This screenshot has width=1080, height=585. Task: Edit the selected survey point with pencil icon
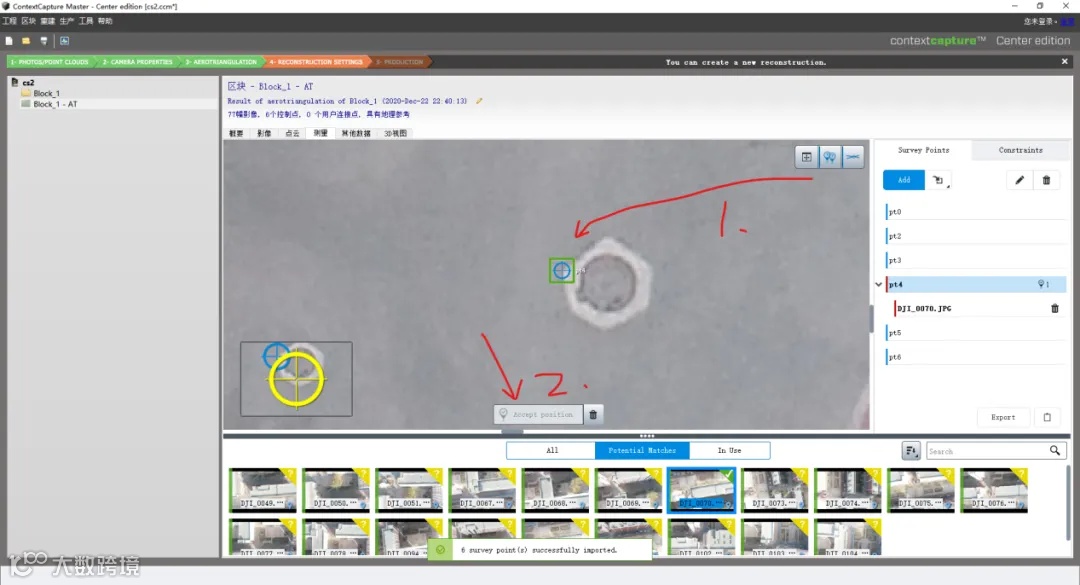1019,181
